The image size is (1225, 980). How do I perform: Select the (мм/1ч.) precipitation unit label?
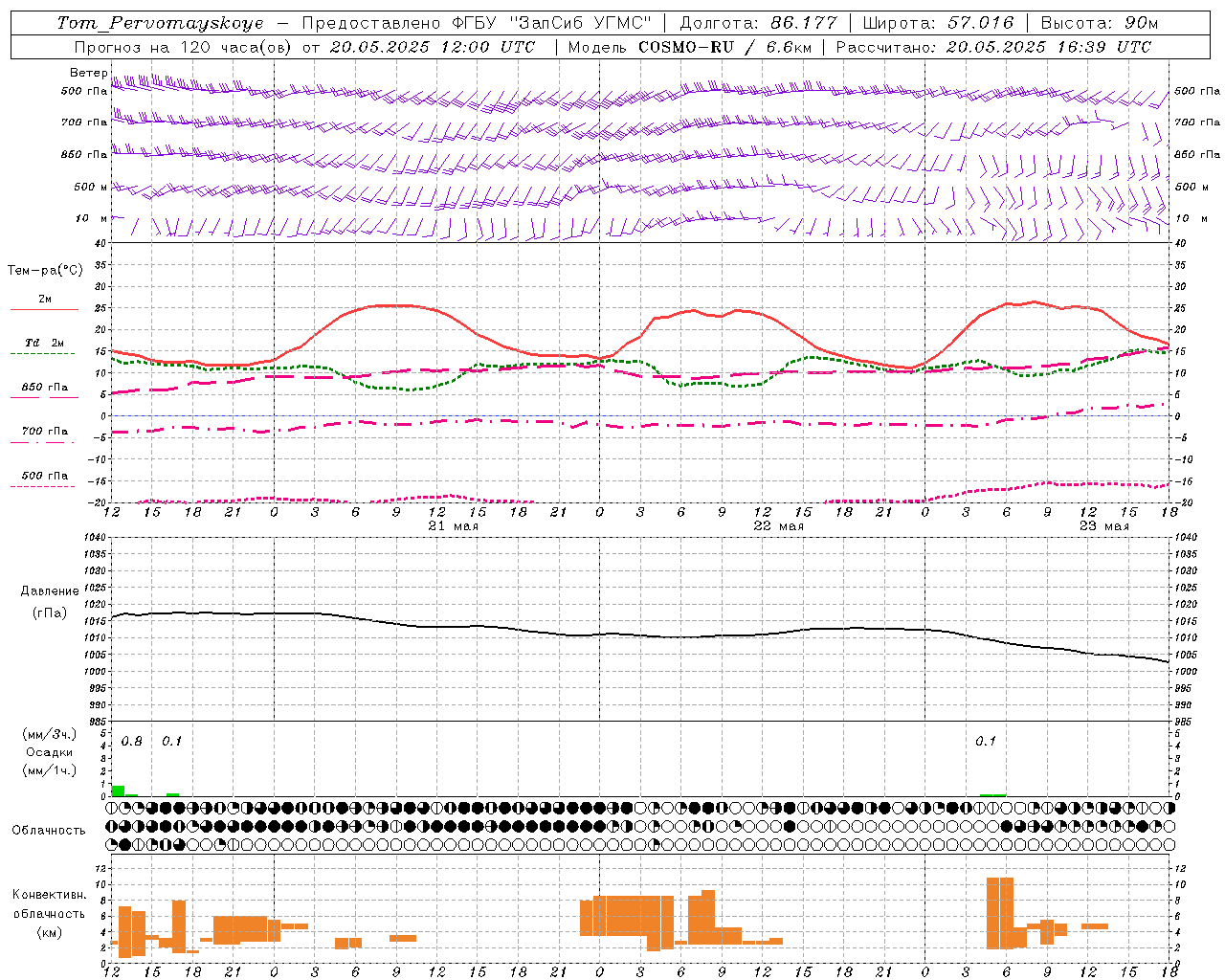[49, 770]
